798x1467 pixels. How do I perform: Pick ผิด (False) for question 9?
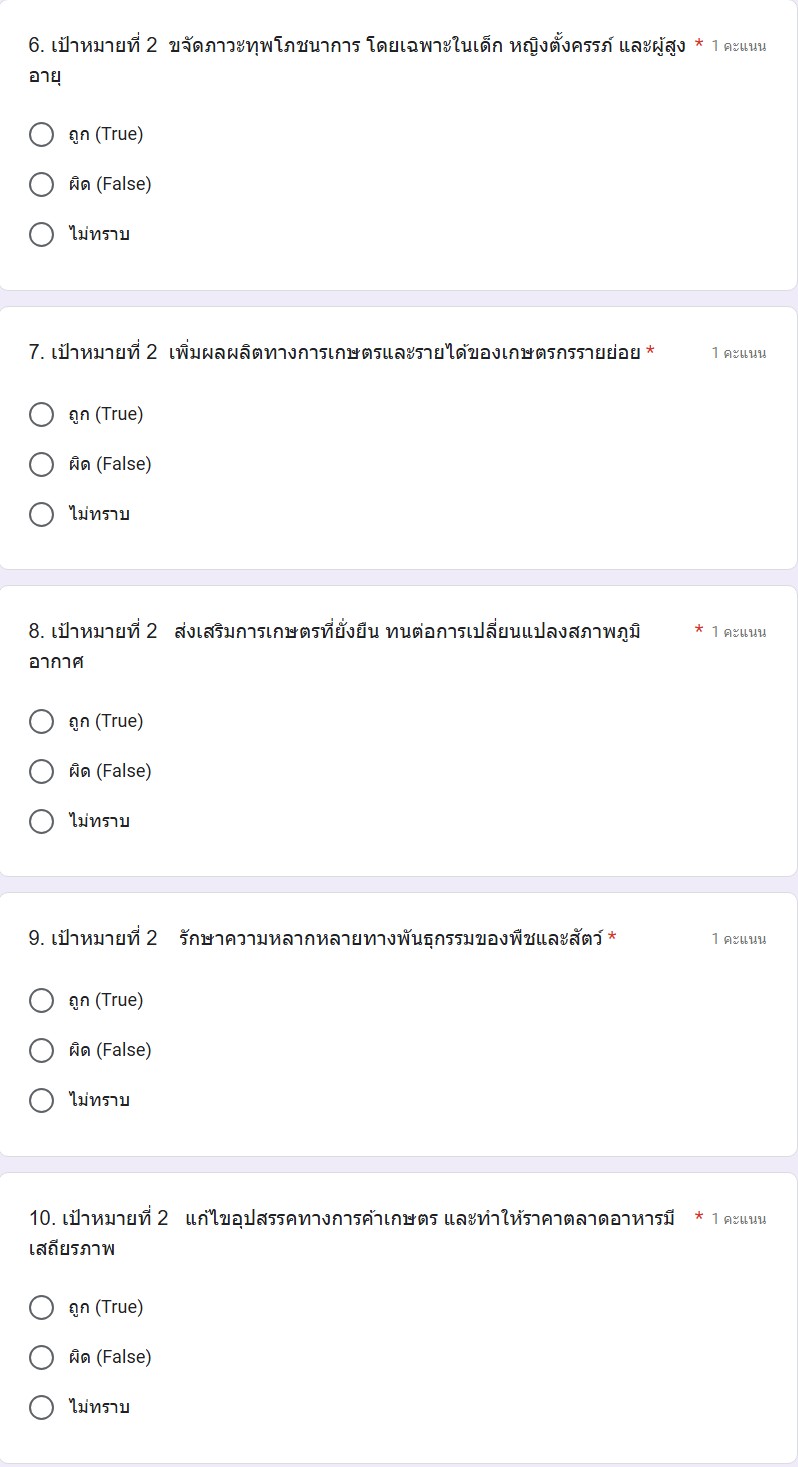click(42, 1050)
